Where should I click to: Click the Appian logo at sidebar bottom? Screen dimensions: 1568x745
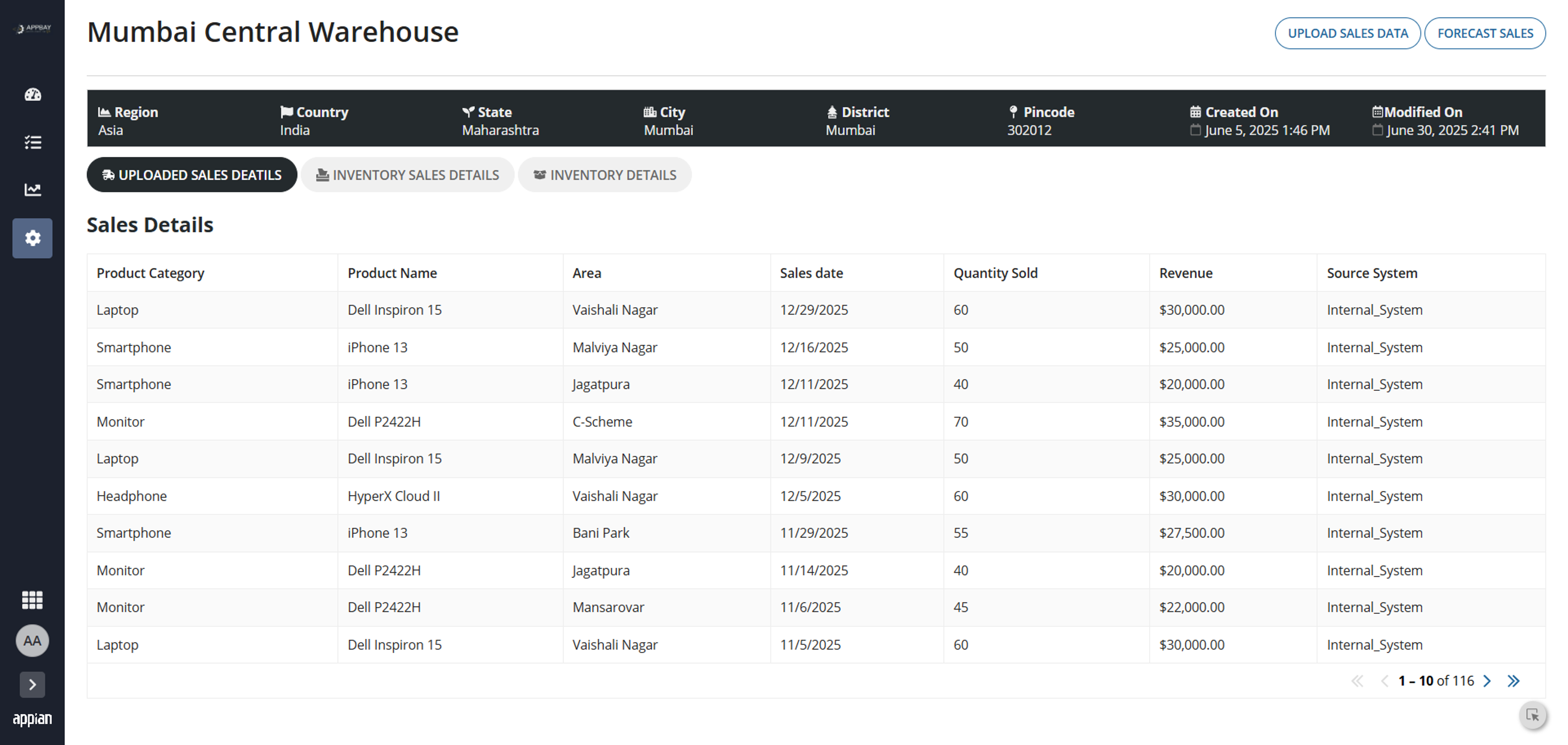(x=32, y=719)
